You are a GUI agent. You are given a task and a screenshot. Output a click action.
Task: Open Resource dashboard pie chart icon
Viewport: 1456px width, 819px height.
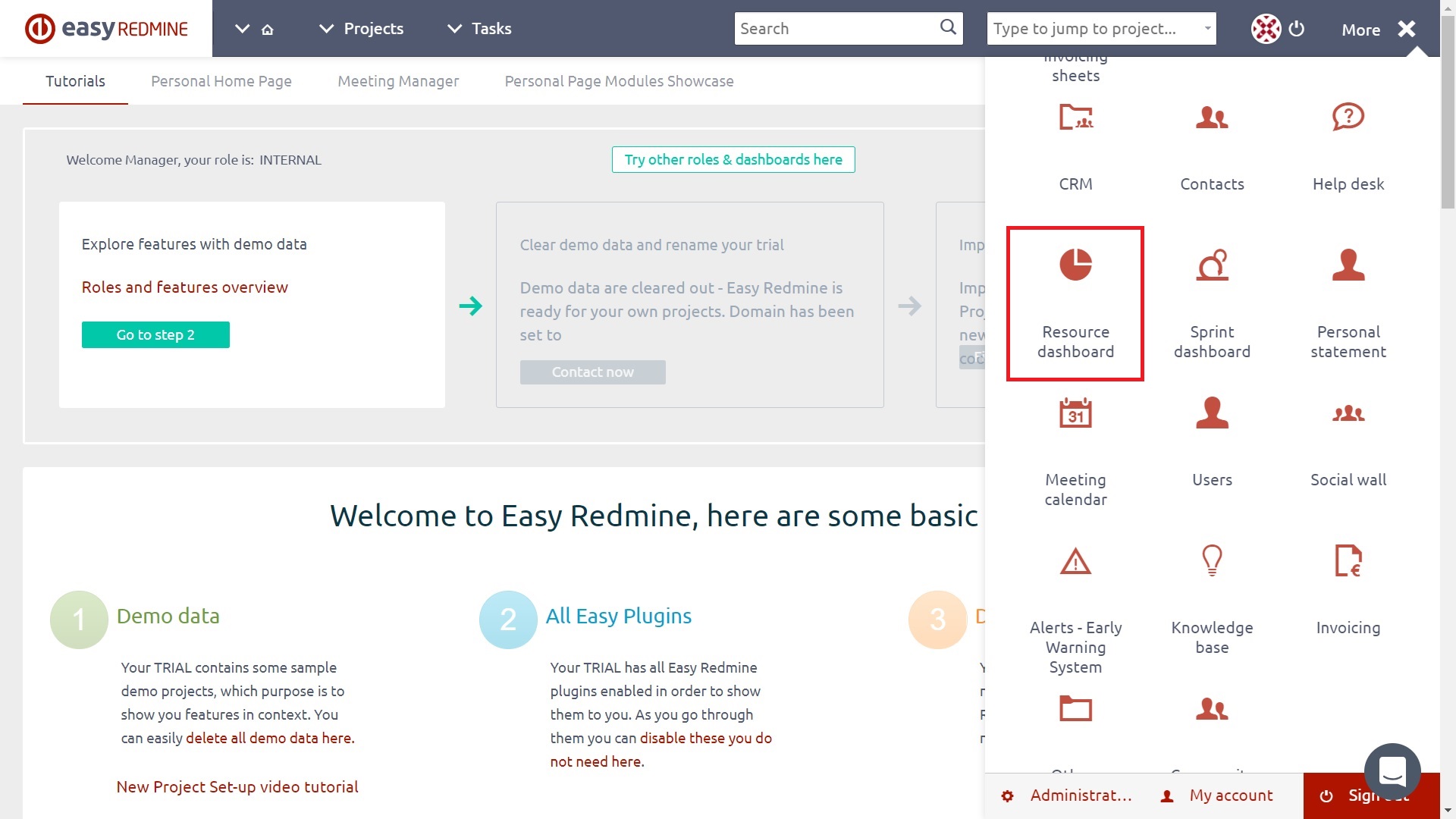point(1075,265)
